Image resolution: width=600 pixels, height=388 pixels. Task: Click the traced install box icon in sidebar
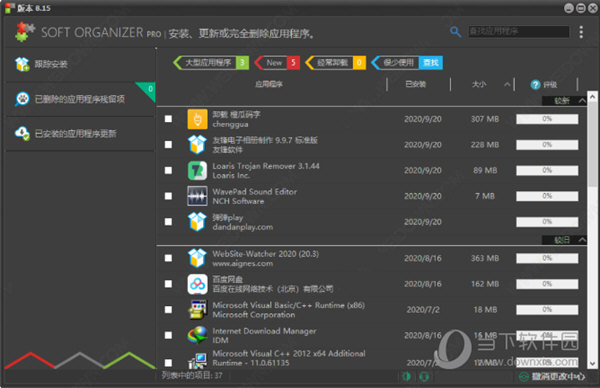22,64
